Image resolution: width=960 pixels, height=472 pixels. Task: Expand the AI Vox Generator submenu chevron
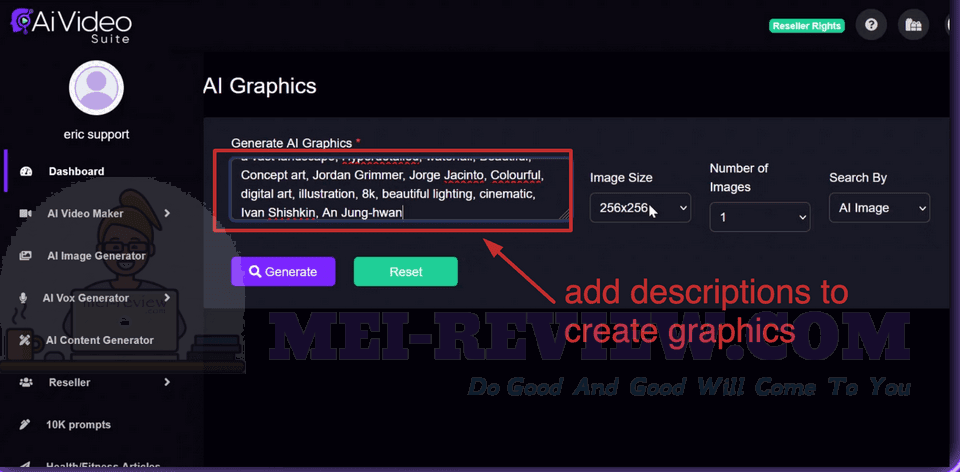pos(167,298)
